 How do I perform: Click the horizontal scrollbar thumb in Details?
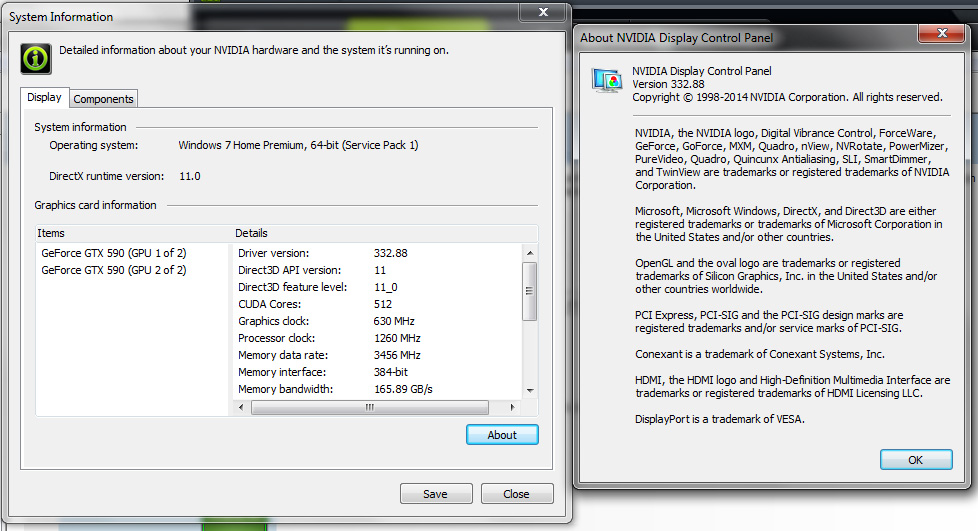click(x=370, y=407)
